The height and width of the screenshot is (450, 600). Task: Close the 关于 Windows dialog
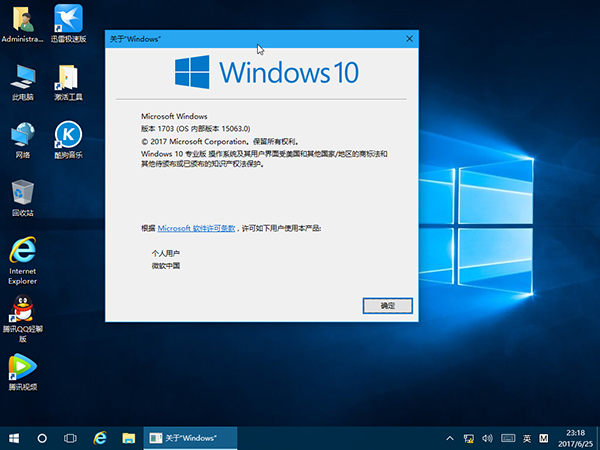click(x=409, y=38)
